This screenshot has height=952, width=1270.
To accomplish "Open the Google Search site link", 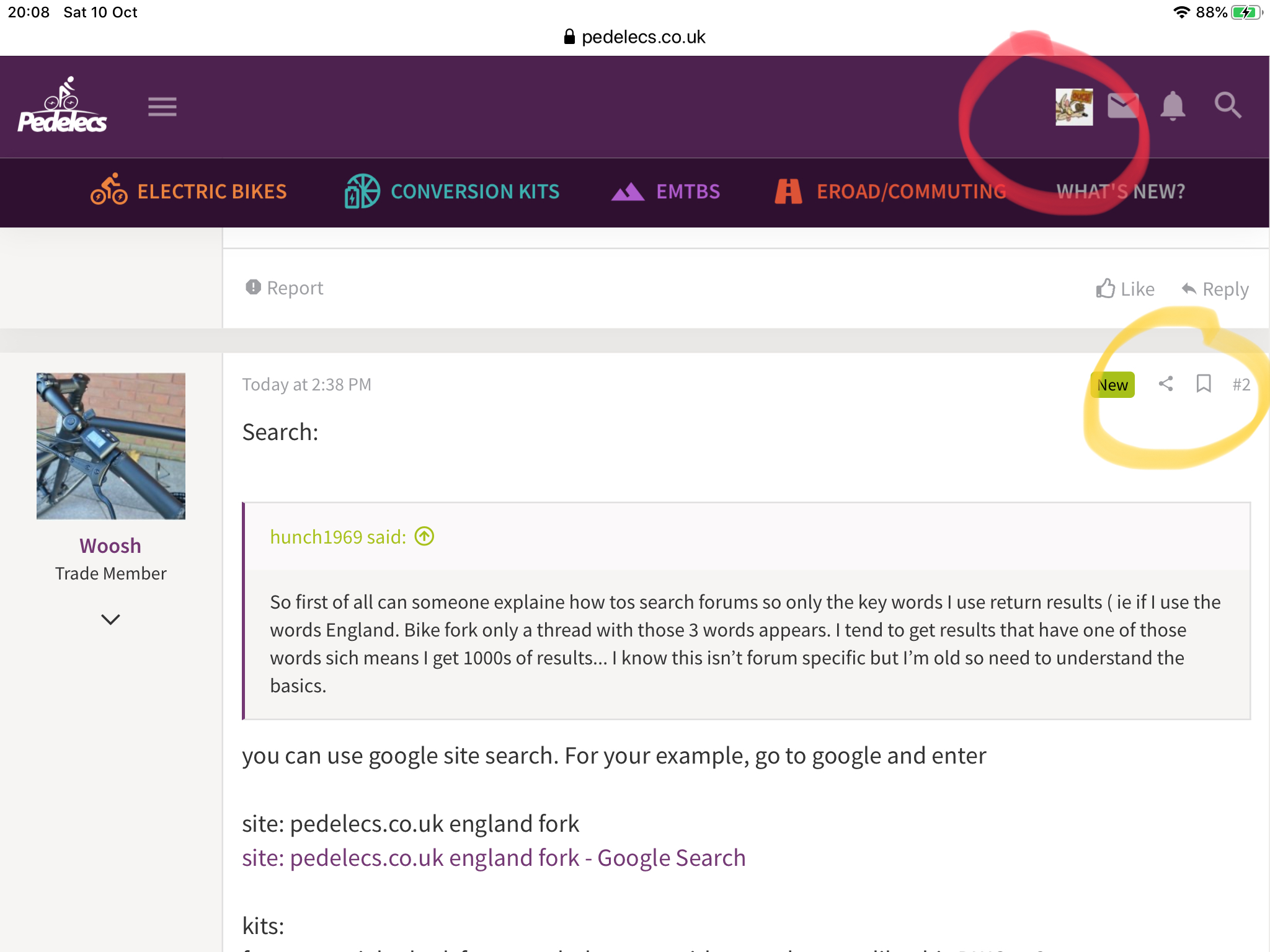I will pos(494,858).
